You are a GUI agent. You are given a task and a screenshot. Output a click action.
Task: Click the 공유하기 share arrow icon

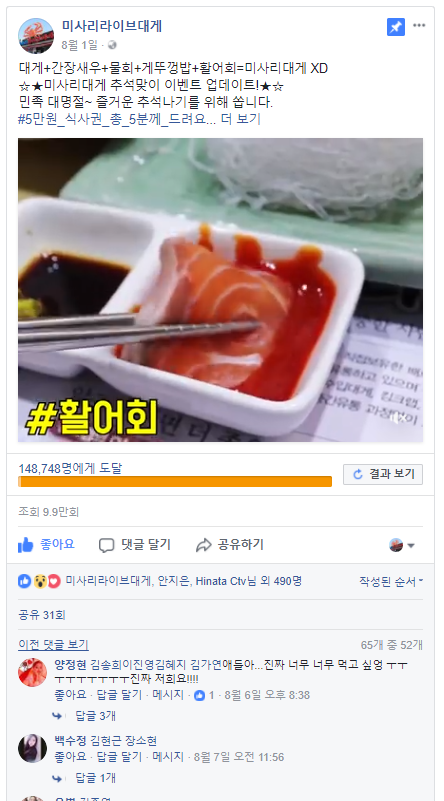(203, 545)
